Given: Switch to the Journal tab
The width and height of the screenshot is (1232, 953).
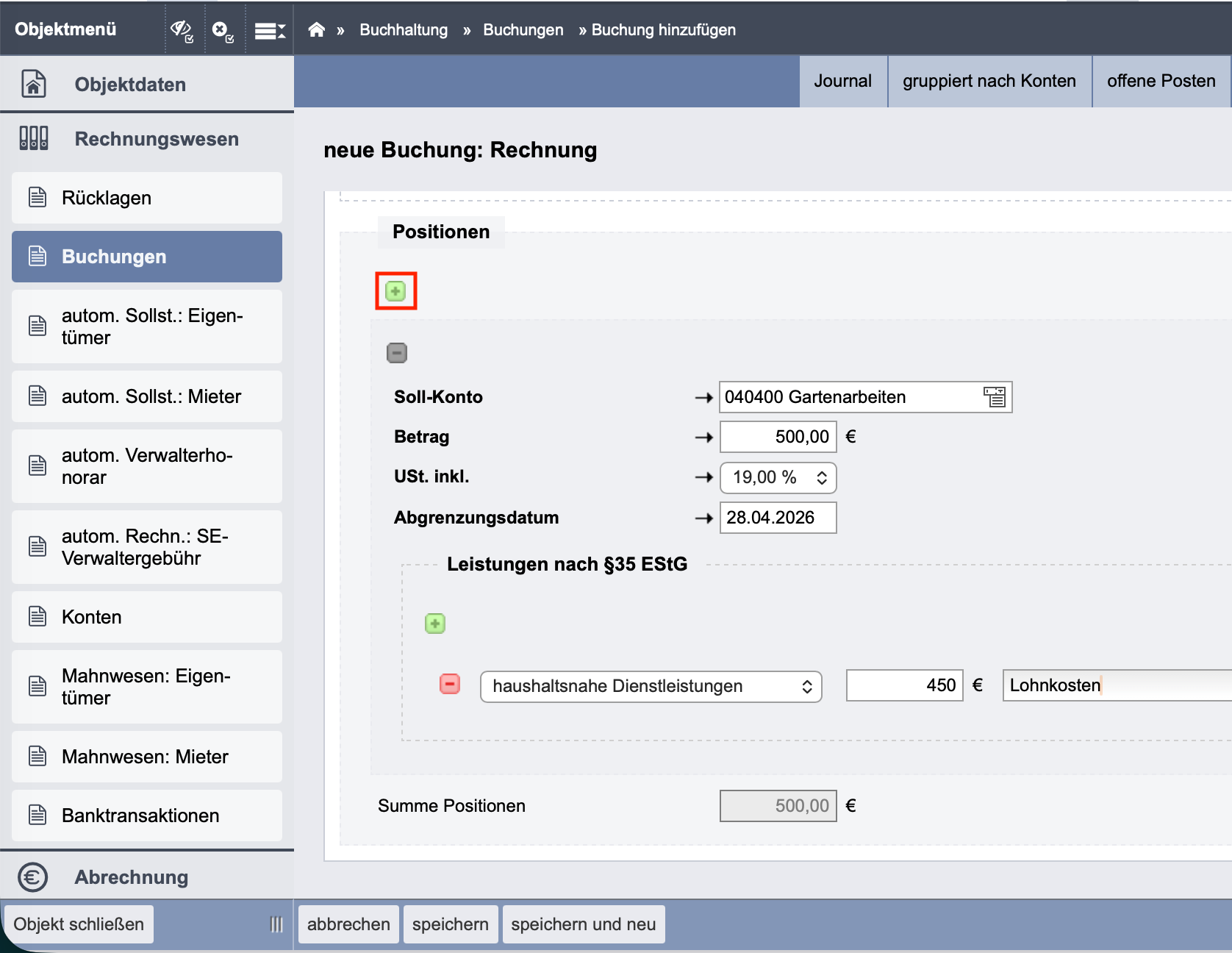Looking at the screenshot, I should 843,81.
